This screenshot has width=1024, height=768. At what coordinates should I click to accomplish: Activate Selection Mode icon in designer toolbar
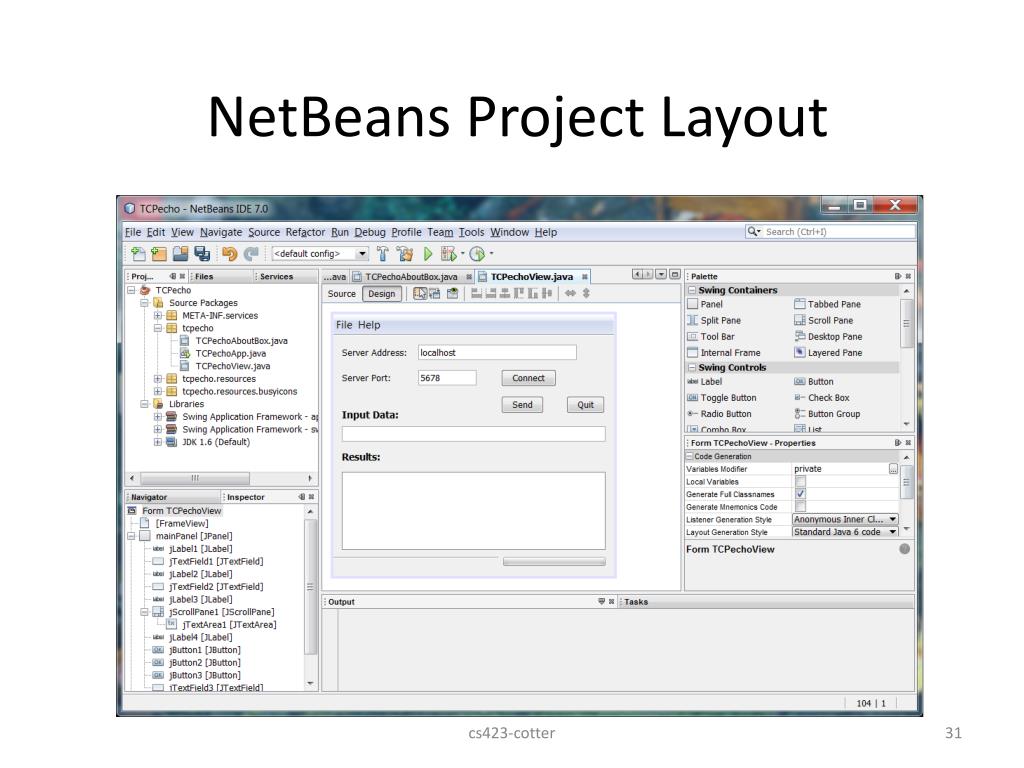tap(420, 294)
